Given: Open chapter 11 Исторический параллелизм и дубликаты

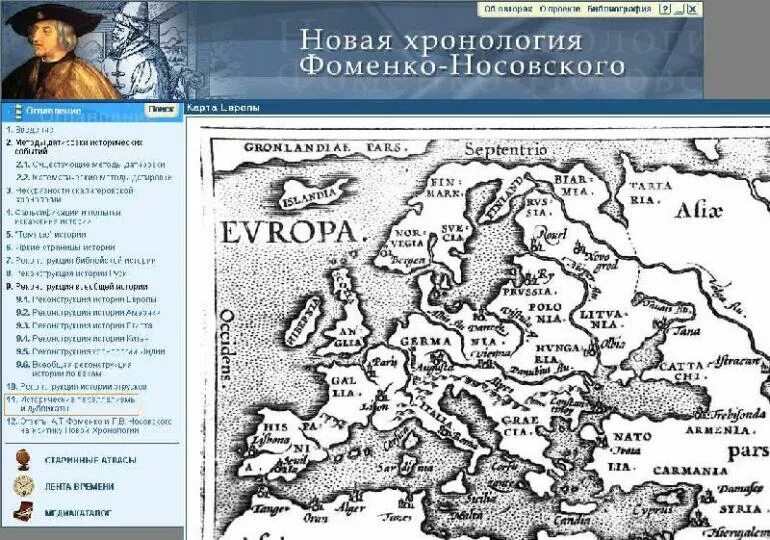Looking at the screenshot, I should pos(71,404).
